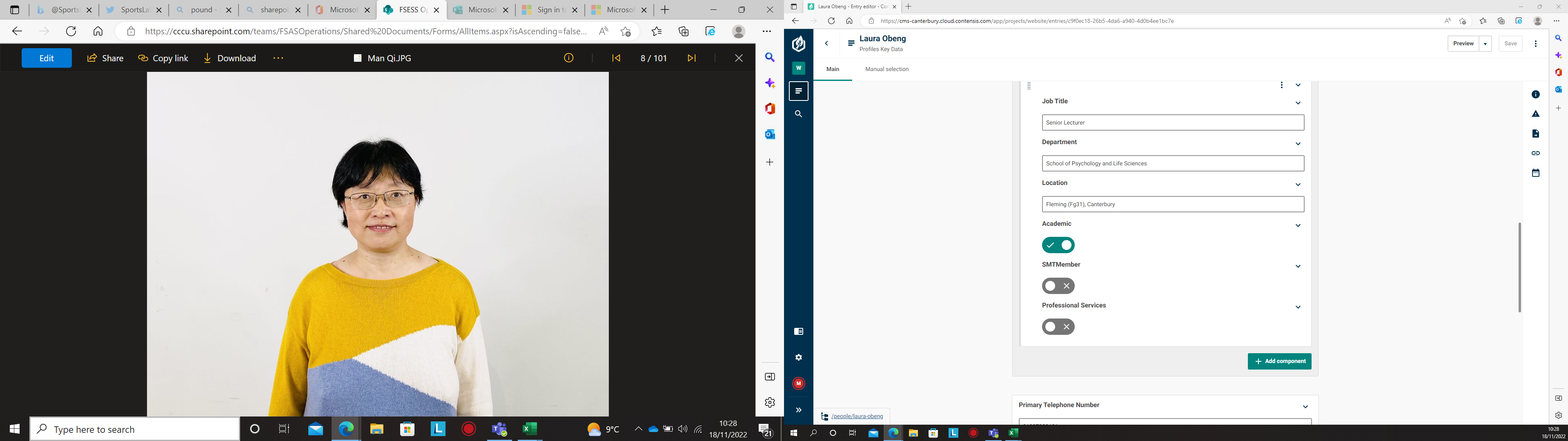Go to the previous image
Image resolution: width=1568 pixels, height=441 pixels.
[x=616, y=58]
